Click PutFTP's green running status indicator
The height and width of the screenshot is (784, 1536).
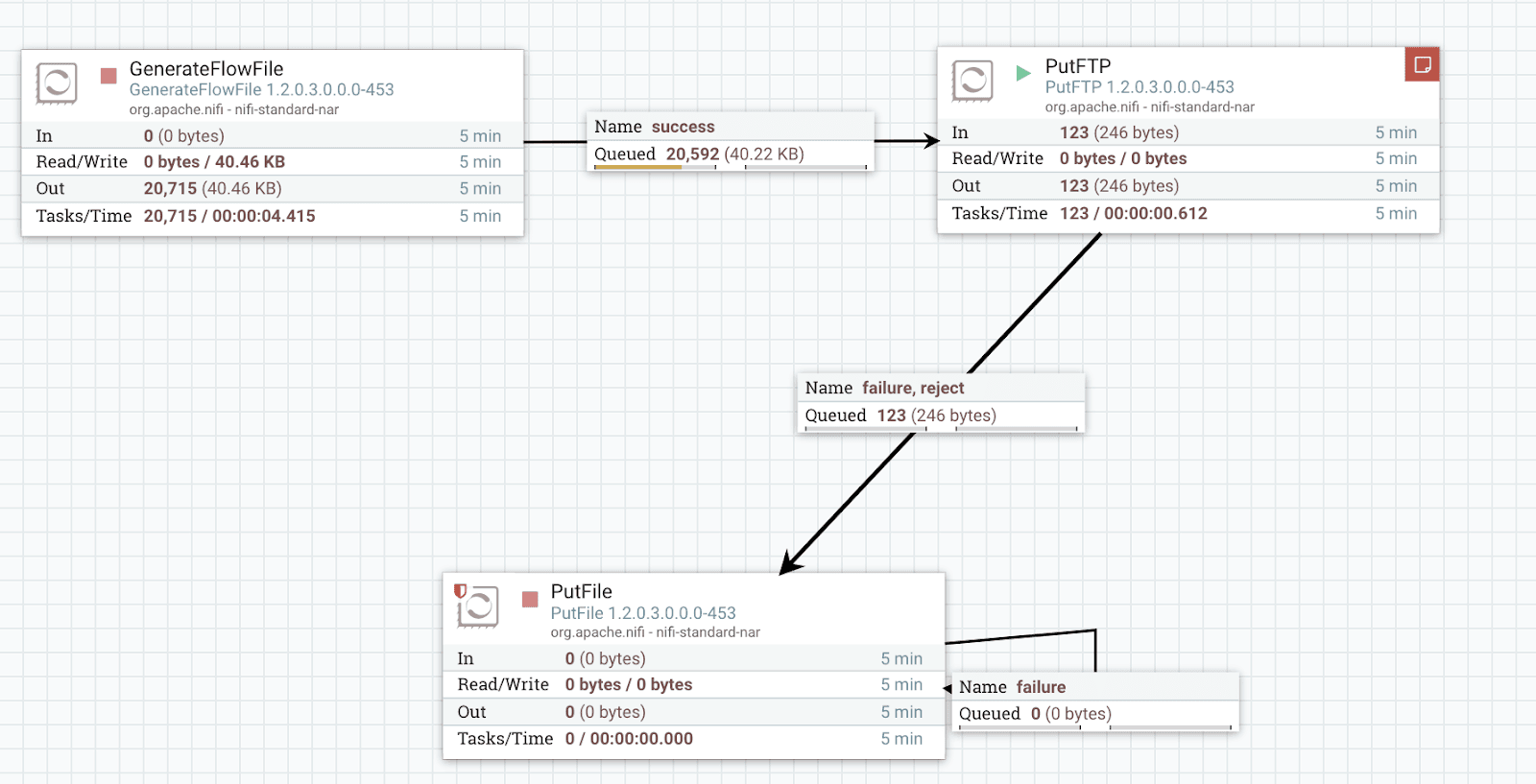pos(1023,72)
